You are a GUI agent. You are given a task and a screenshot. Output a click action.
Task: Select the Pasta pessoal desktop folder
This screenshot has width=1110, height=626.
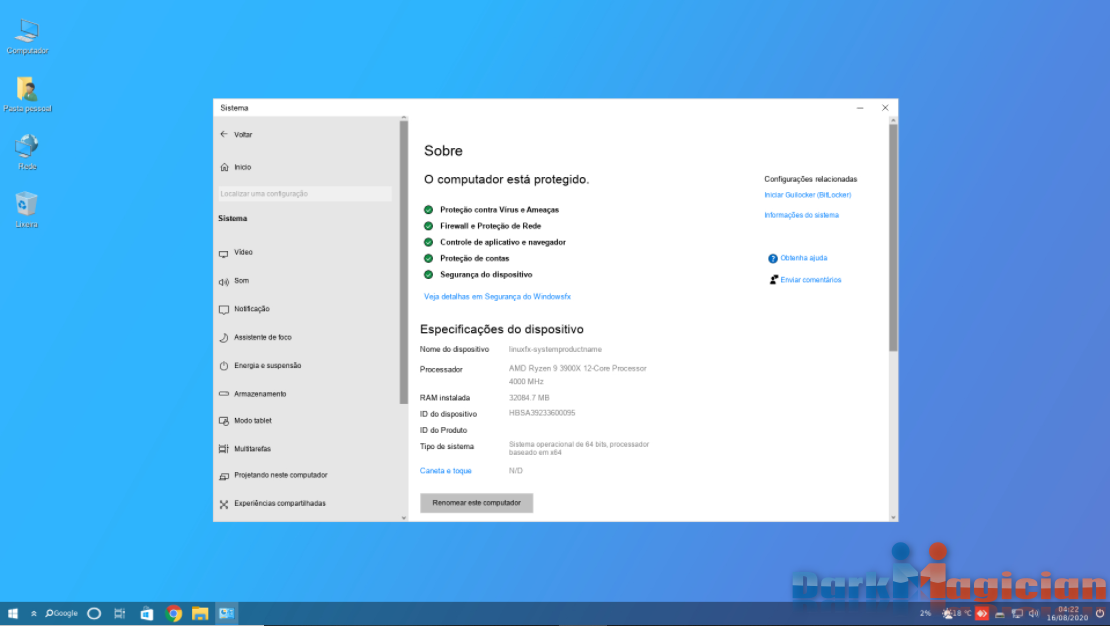[27, 94]
